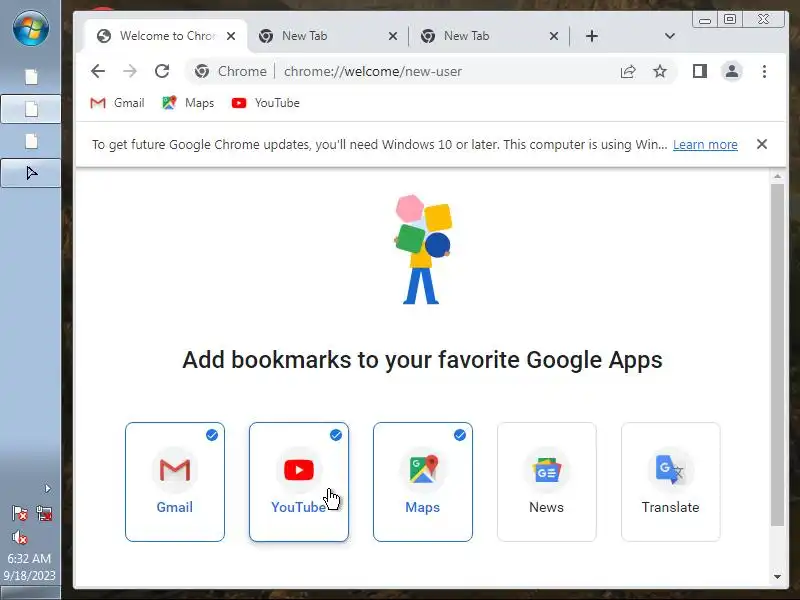Reload the welcome page
The width and height of the screenshot is (800, 600).
[162, 71]
